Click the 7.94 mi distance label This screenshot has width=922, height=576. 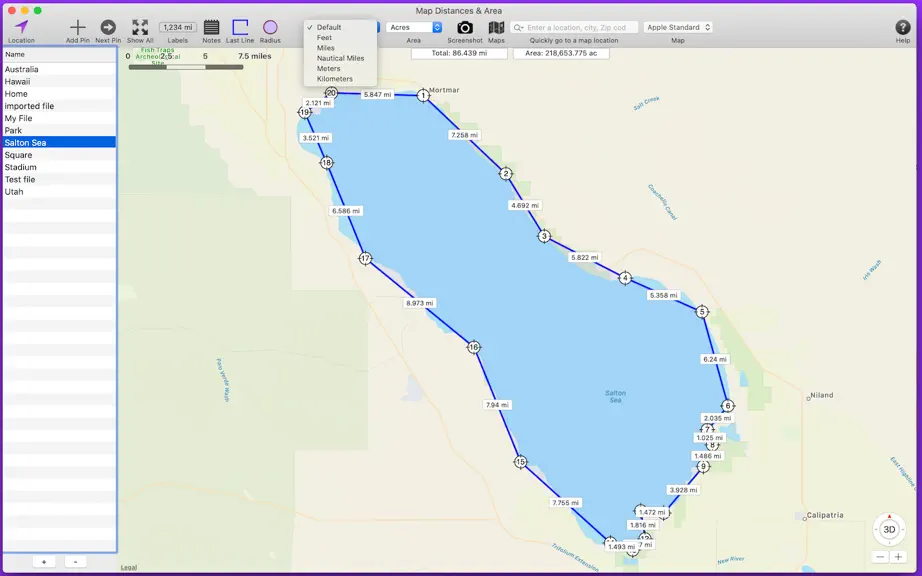(497, 405)
